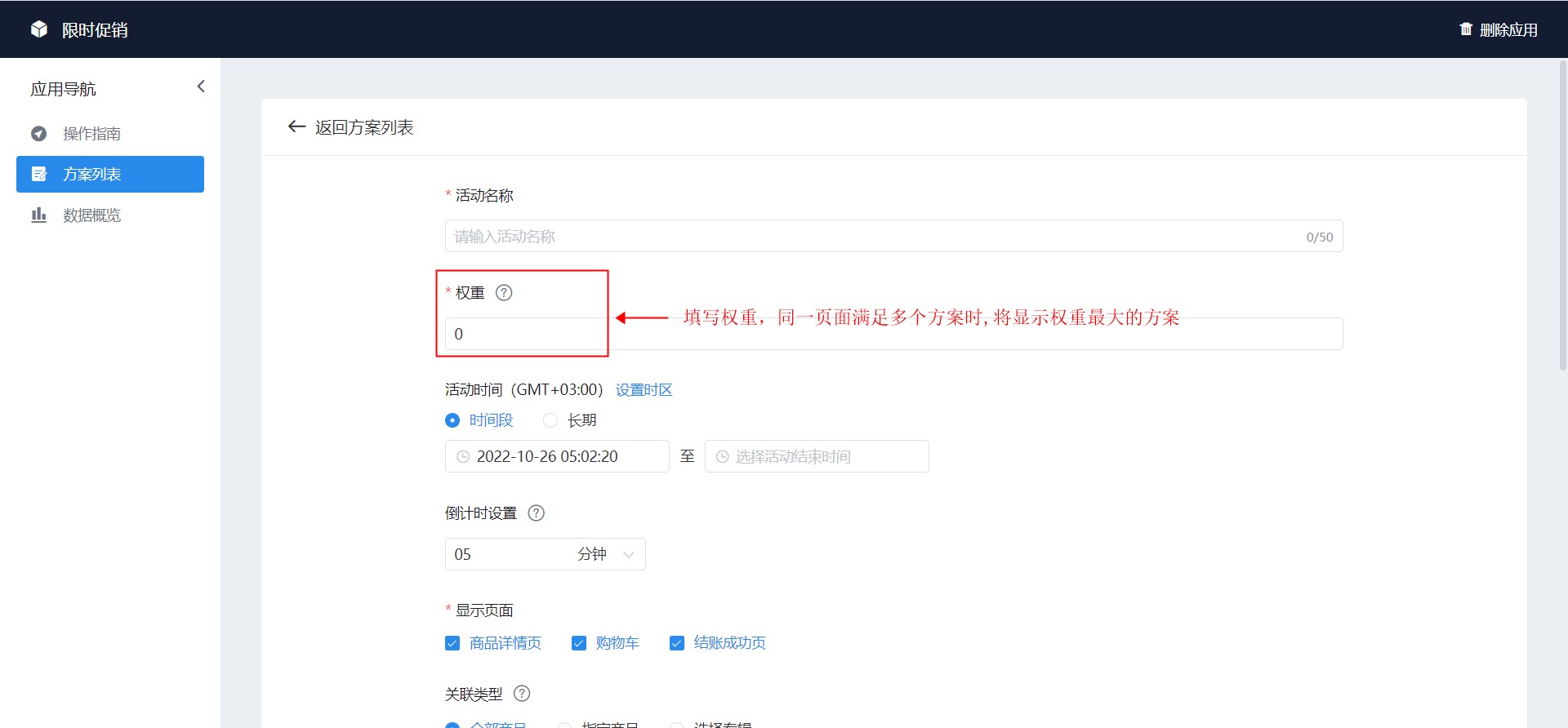This screenshot has height=728, width=1568.
Task: Click the 限时促销 cube logo icon
Action: coord(39,29)
